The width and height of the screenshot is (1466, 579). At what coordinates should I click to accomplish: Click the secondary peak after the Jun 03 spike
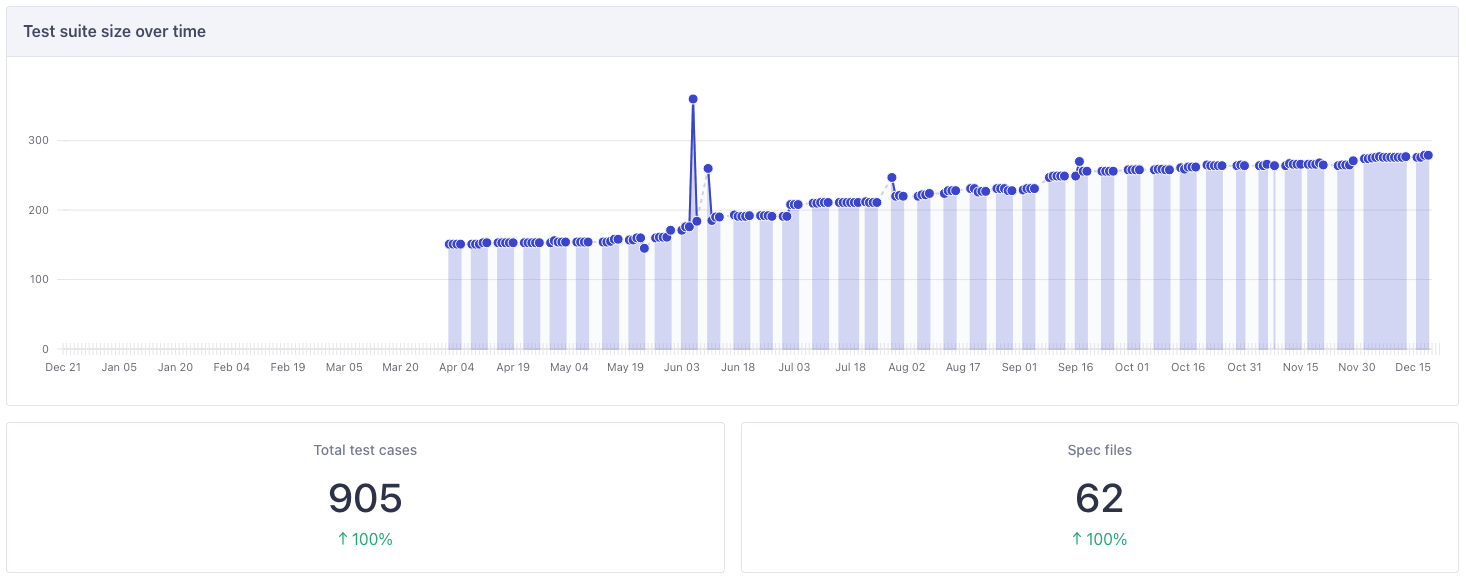(707, 167)
